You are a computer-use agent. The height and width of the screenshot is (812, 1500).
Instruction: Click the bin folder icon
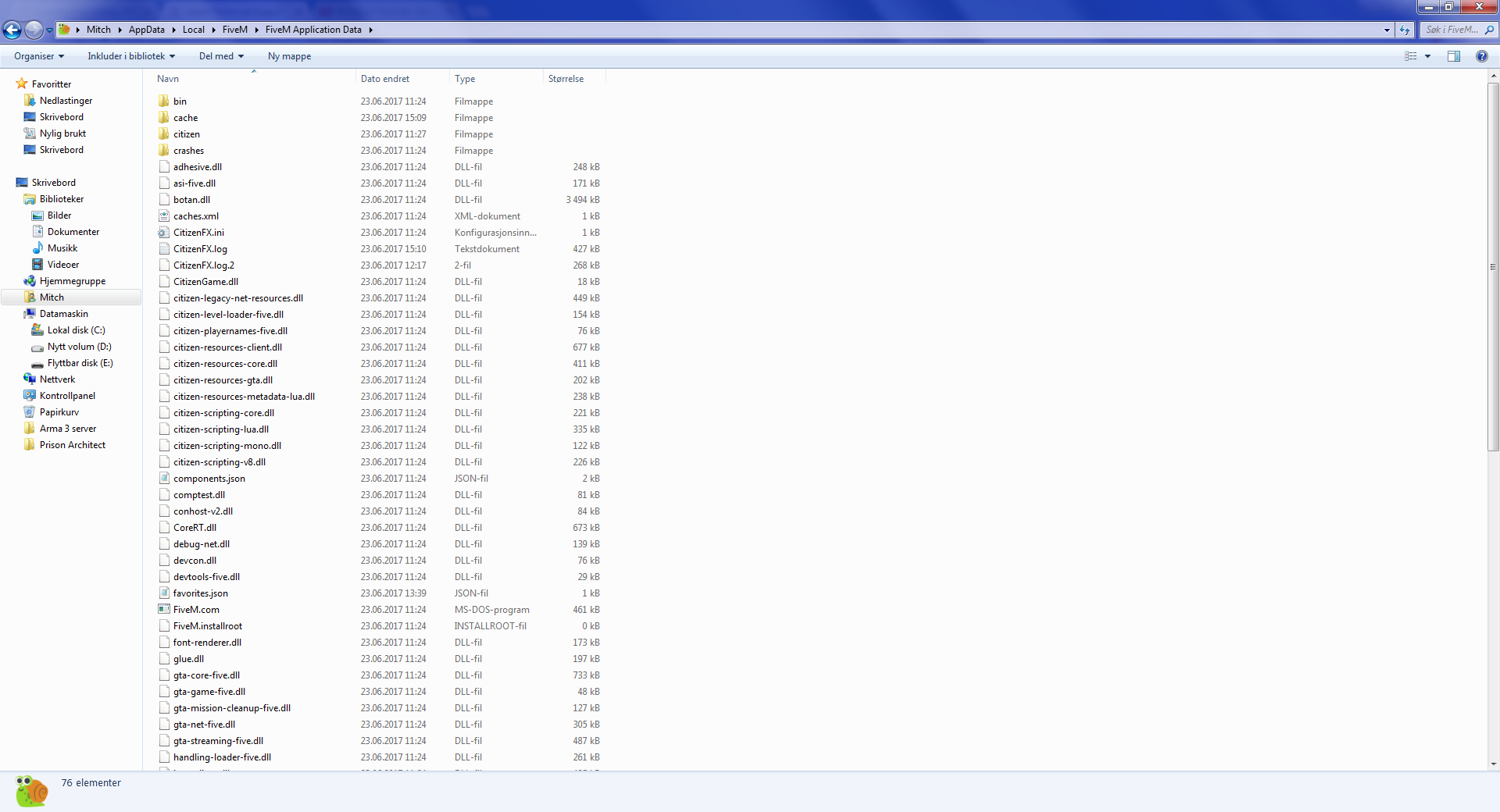tap(164, 101)
